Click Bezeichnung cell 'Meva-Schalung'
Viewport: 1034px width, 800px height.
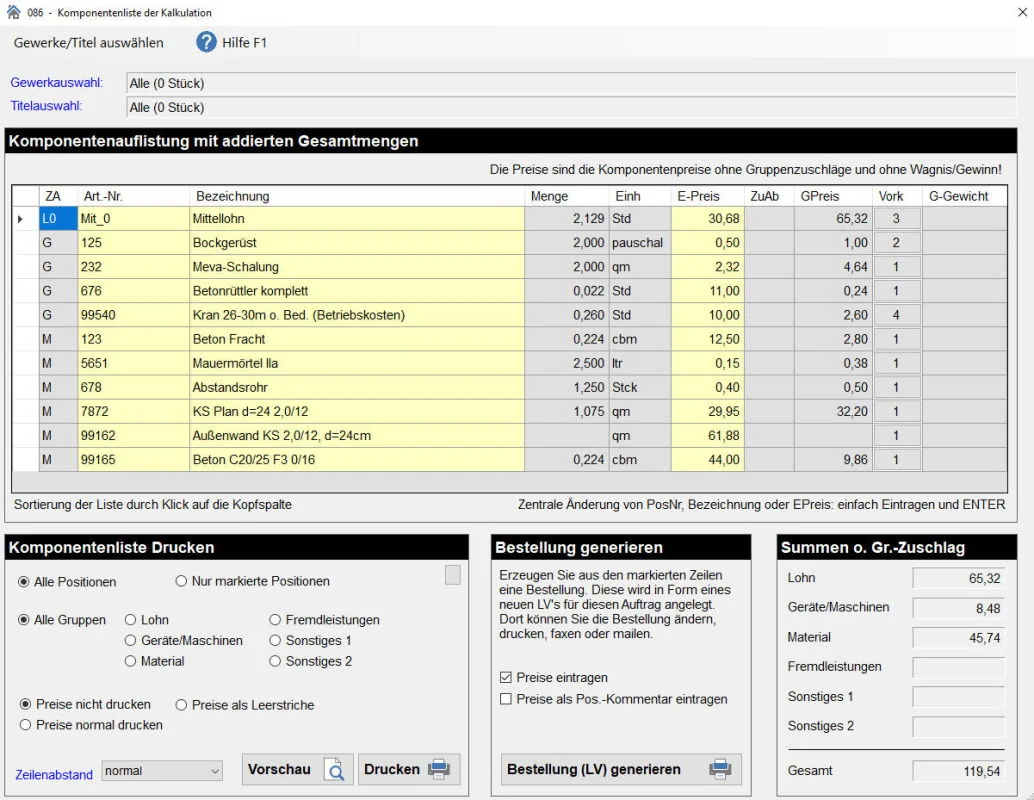click(356, 267)
